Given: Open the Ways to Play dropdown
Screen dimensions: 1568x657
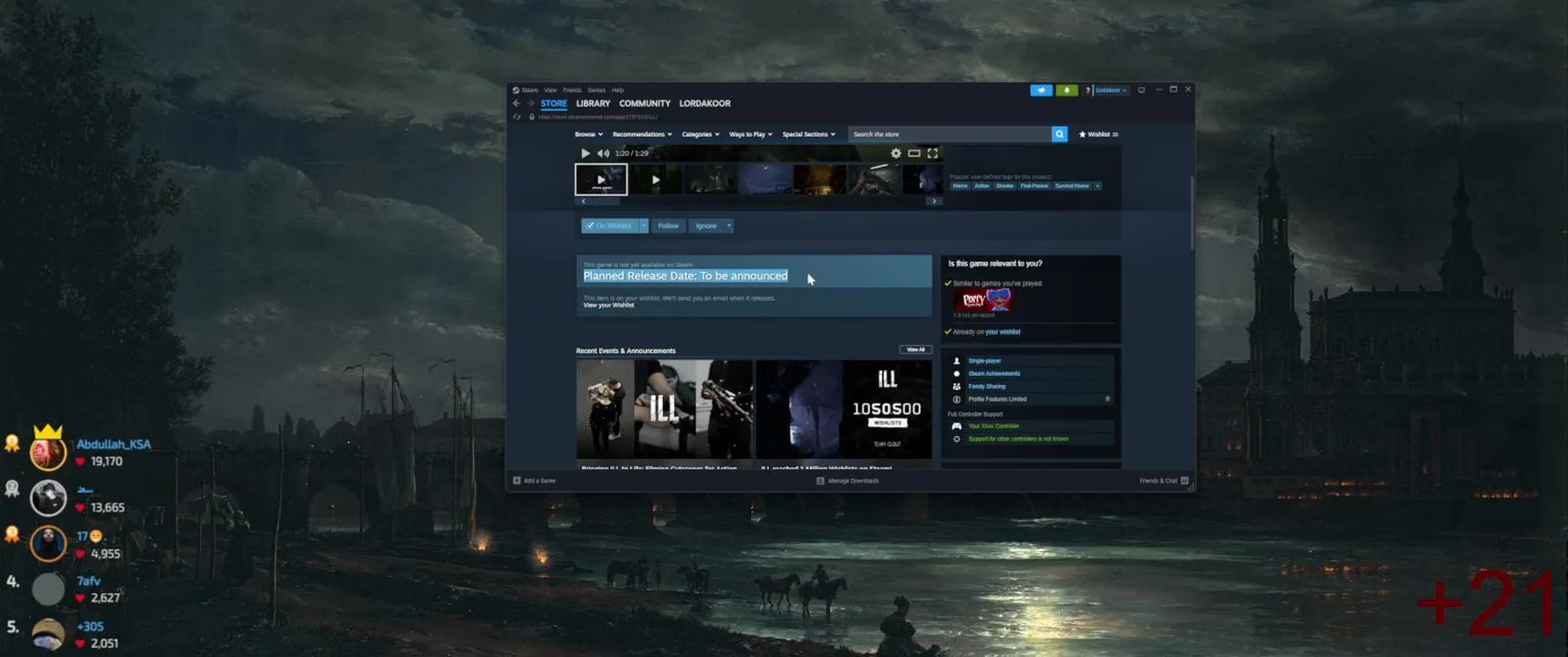Looking at the screenshot, I should coord(751,134).
